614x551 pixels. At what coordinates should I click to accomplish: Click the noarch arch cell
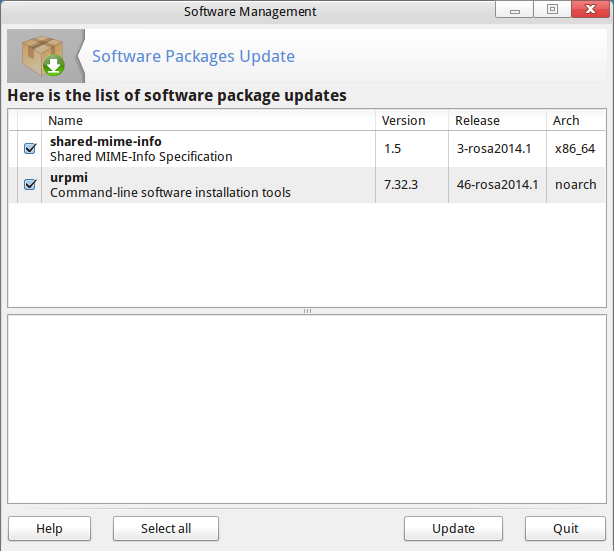pyautogui.click(x=576, y=184)
